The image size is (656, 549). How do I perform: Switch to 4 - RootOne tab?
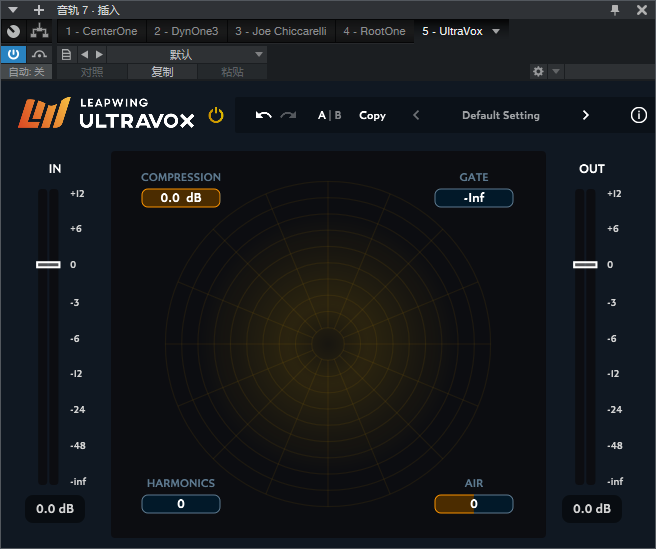(374, 31)
